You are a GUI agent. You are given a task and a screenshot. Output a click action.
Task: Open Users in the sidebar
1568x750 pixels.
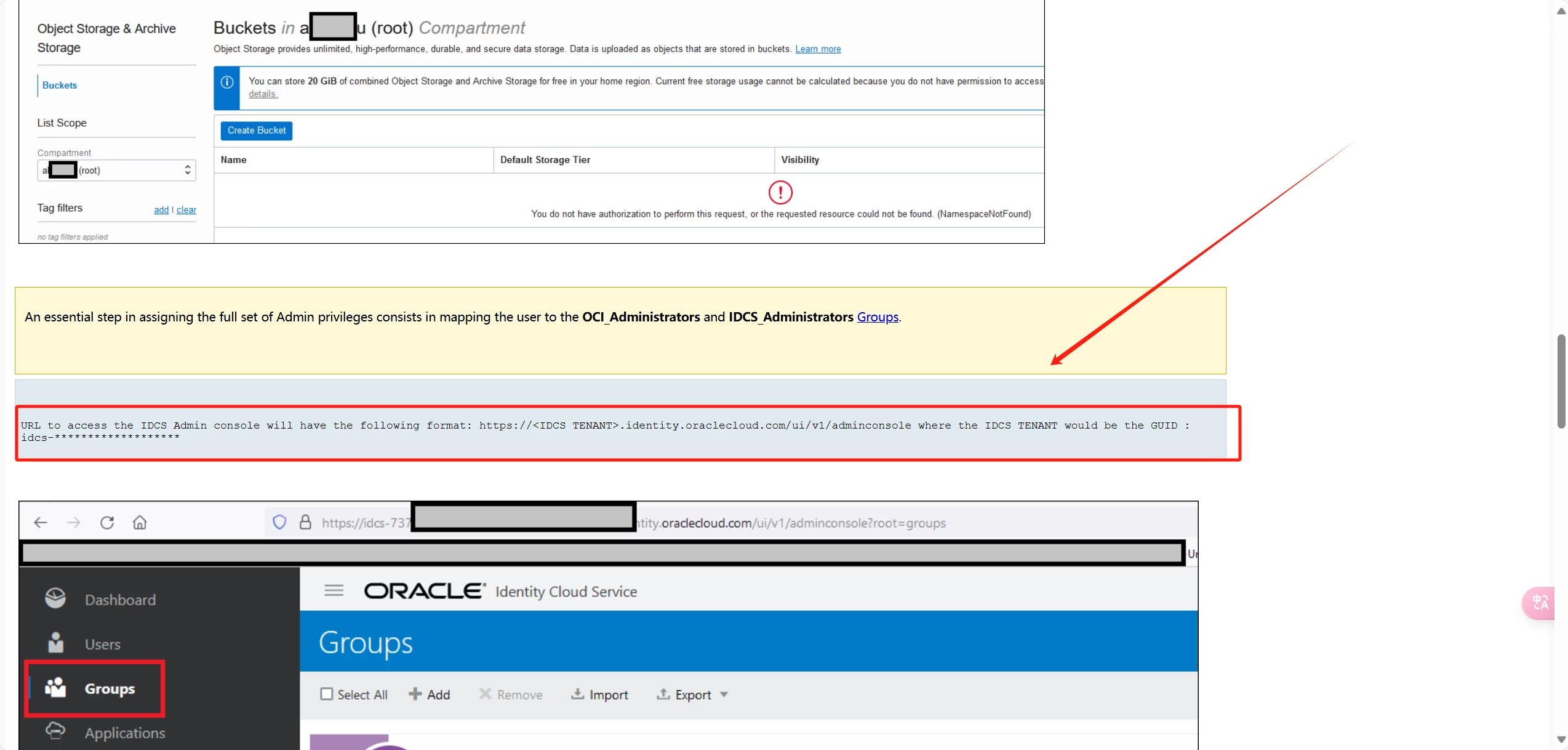(102, 644)
